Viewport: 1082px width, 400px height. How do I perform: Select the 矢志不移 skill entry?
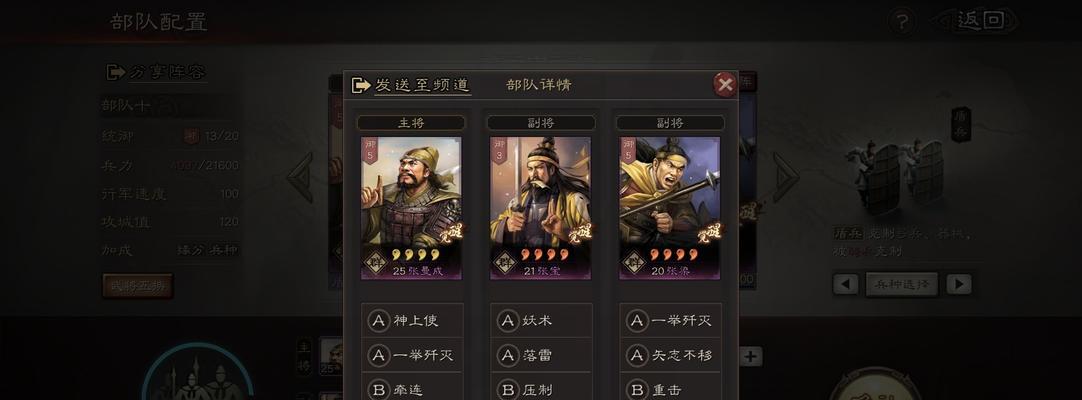[x=670, y=355]
